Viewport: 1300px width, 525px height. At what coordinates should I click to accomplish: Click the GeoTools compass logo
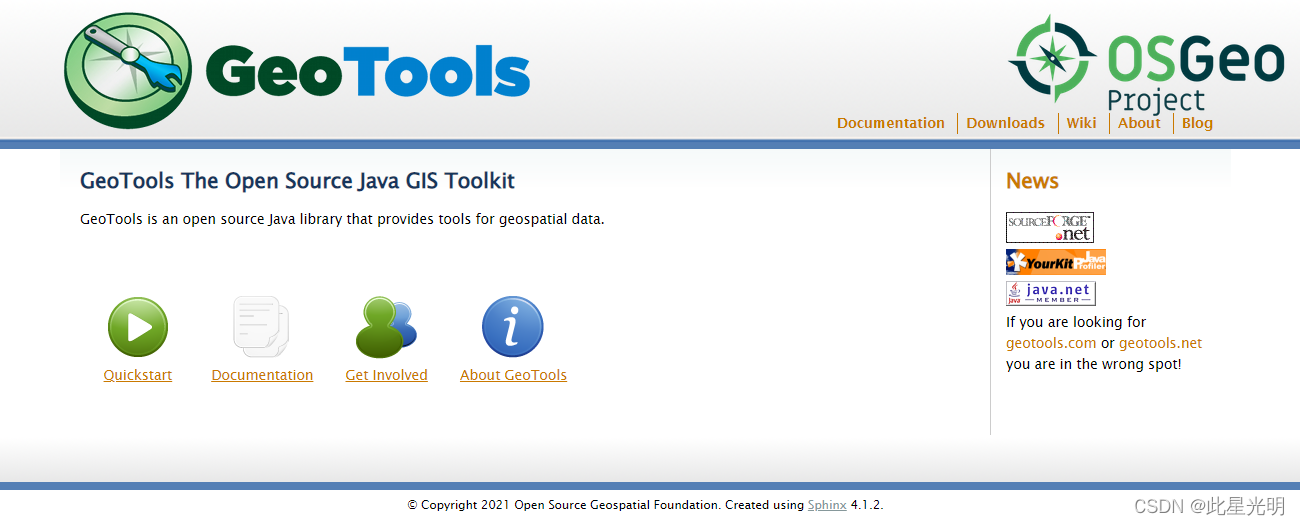(127, 71)
